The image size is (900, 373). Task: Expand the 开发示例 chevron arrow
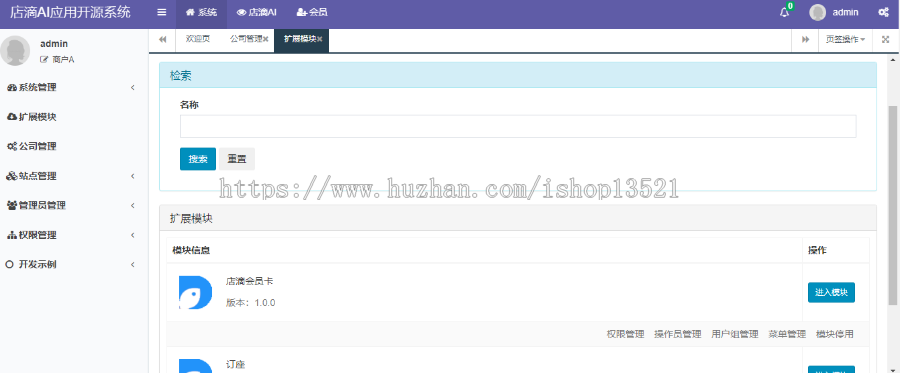pos(133,265)
